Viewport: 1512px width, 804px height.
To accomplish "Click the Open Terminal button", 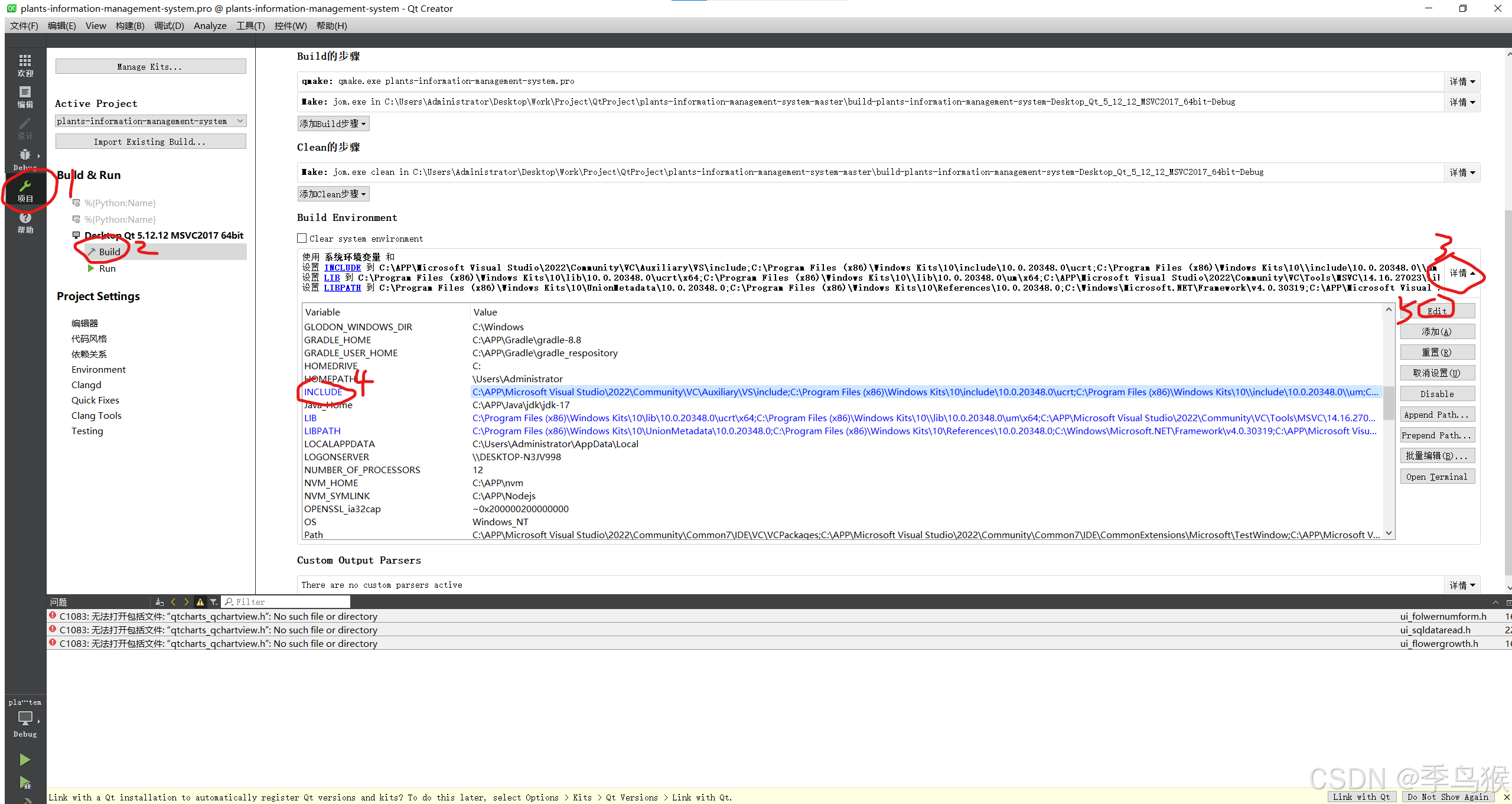I will click(x=1437, y=476).
